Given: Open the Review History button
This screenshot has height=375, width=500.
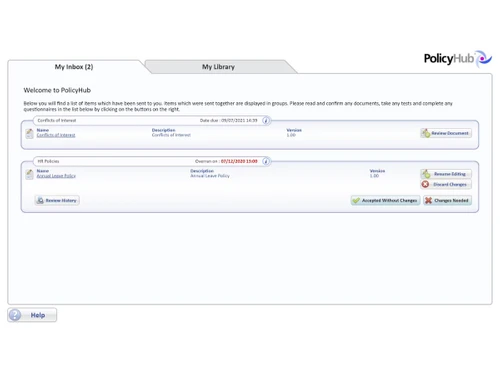Looking at the screenshot, I should click(57, 200).
